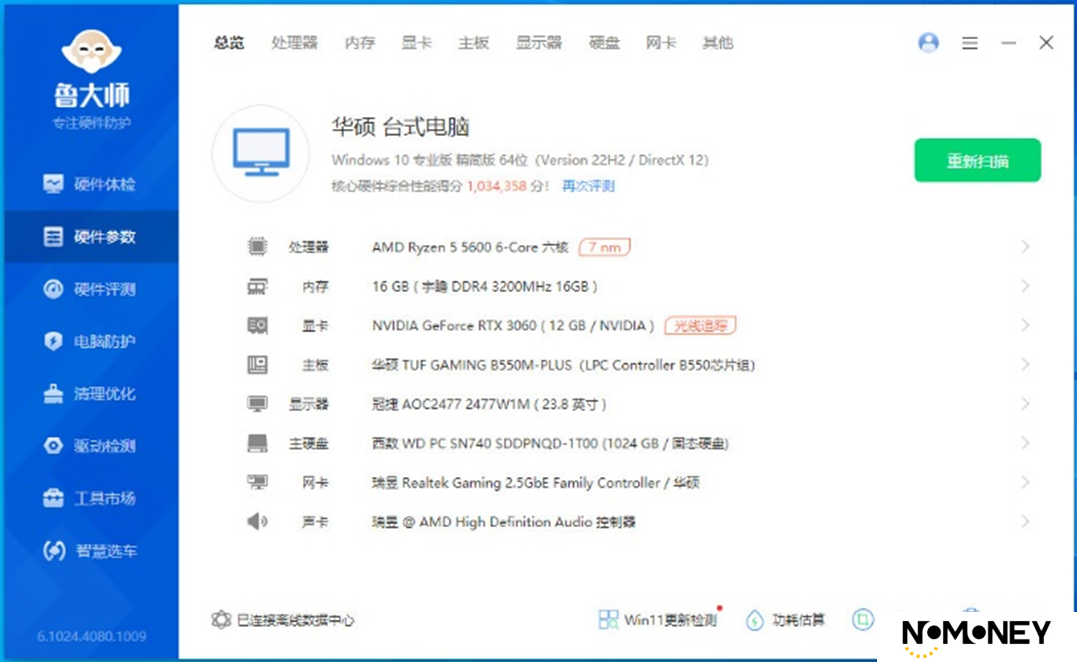Close the 鲁大师 window
The height and width of the screenshot is (662, 1077).
[x=1046, y=43]
